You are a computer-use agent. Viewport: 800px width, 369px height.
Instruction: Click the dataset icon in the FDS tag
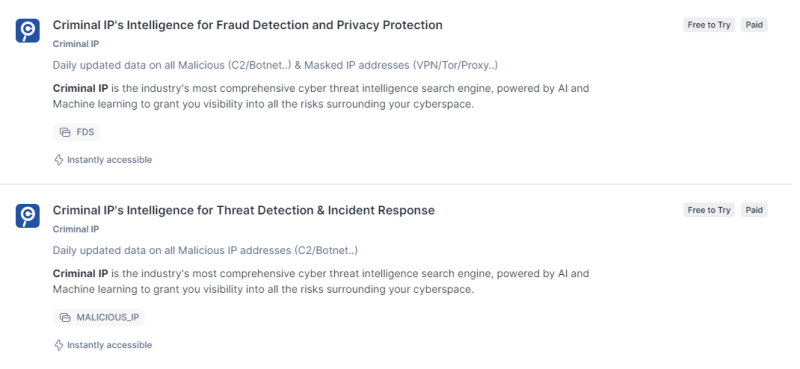point(65,132)
